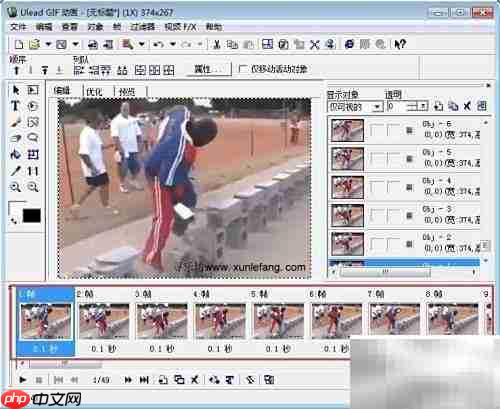Screen dimensions: 500x409
Task: Click the New file icon in toolbar
Action: (19, 44)
